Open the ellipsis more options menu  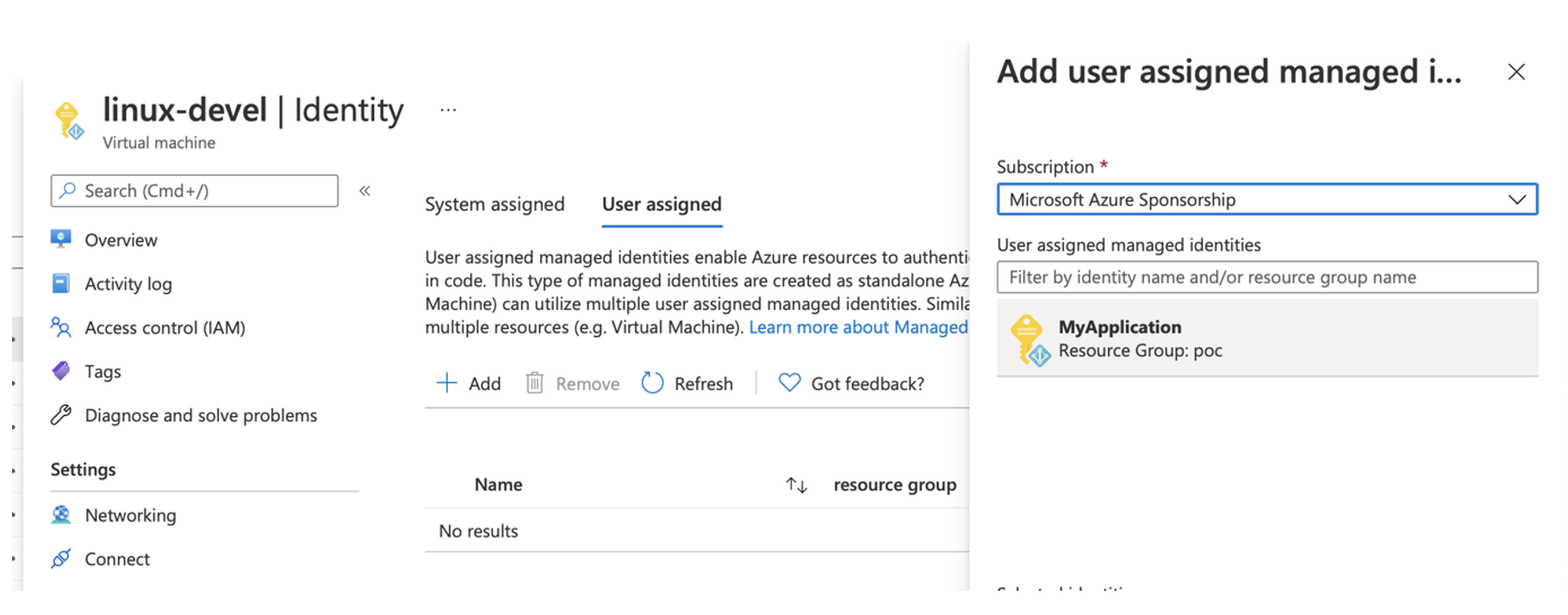pyautogui.click(x=448, y=110)
